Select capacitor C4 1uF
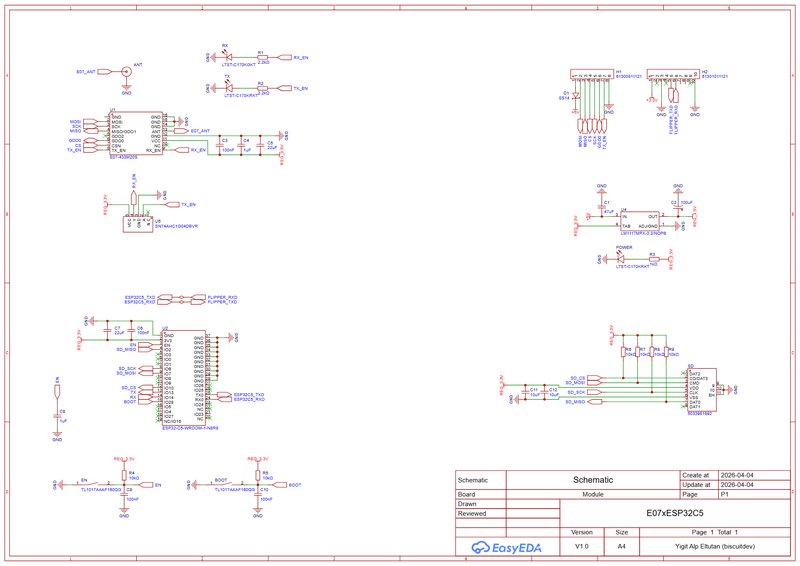 (x=239, y=145)
